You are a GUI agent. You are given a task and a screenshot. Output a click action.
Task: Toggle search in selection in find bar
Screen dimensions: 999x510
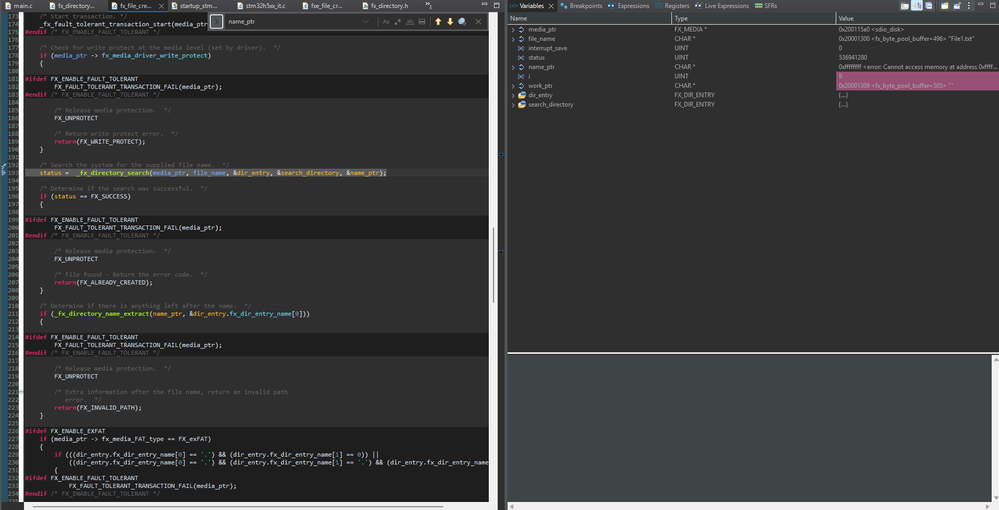click(422, 22)
